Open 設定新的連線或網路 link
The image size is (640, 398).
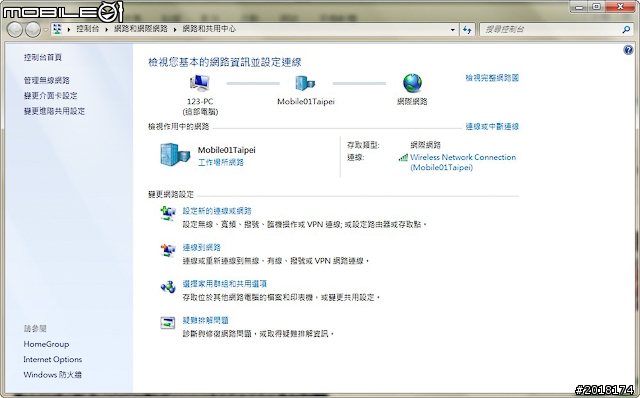pyautogui.click(x=217, y=211)
